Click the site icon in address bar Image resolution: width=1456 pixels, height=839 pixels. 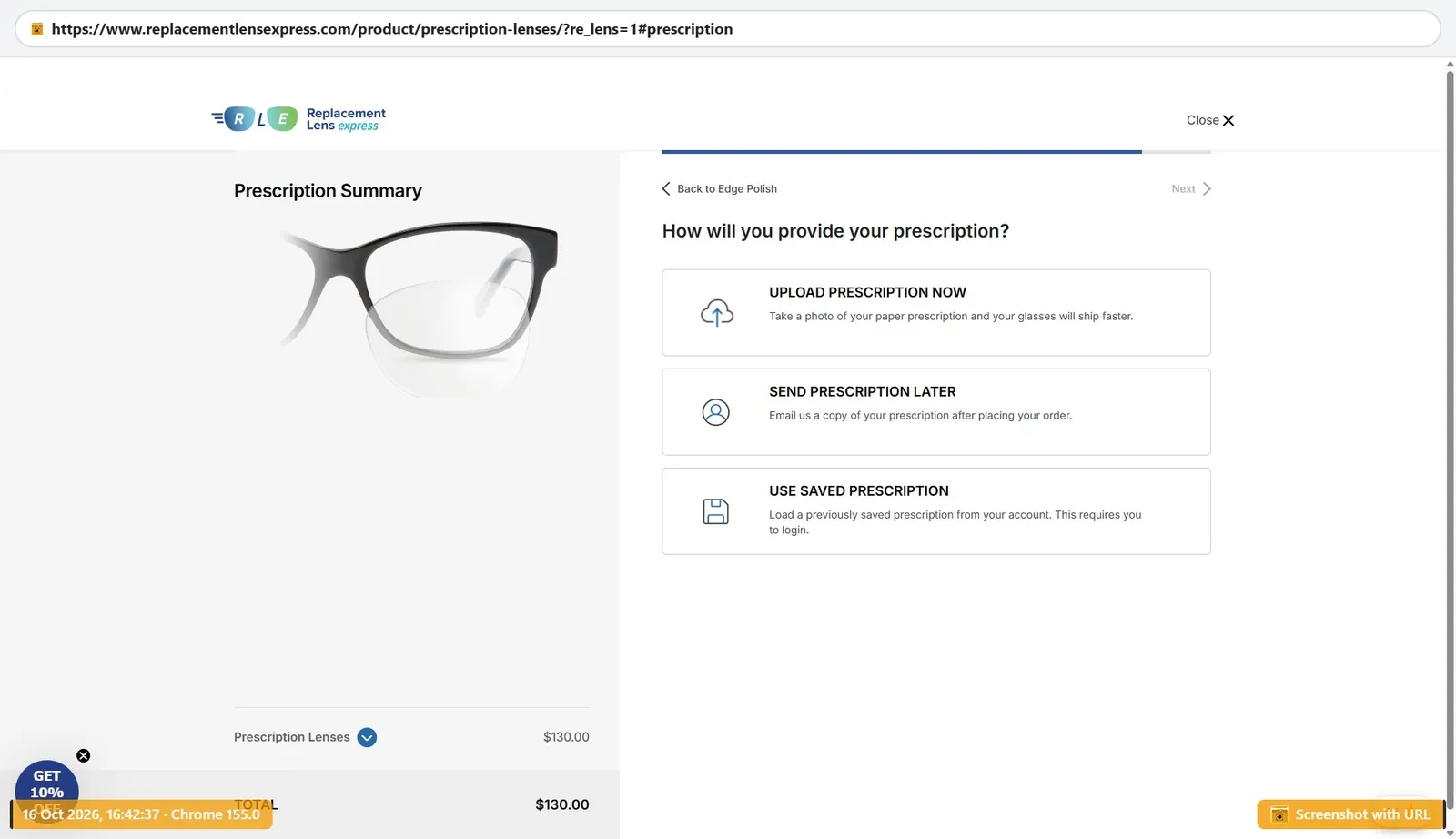[x=37, y=29]
